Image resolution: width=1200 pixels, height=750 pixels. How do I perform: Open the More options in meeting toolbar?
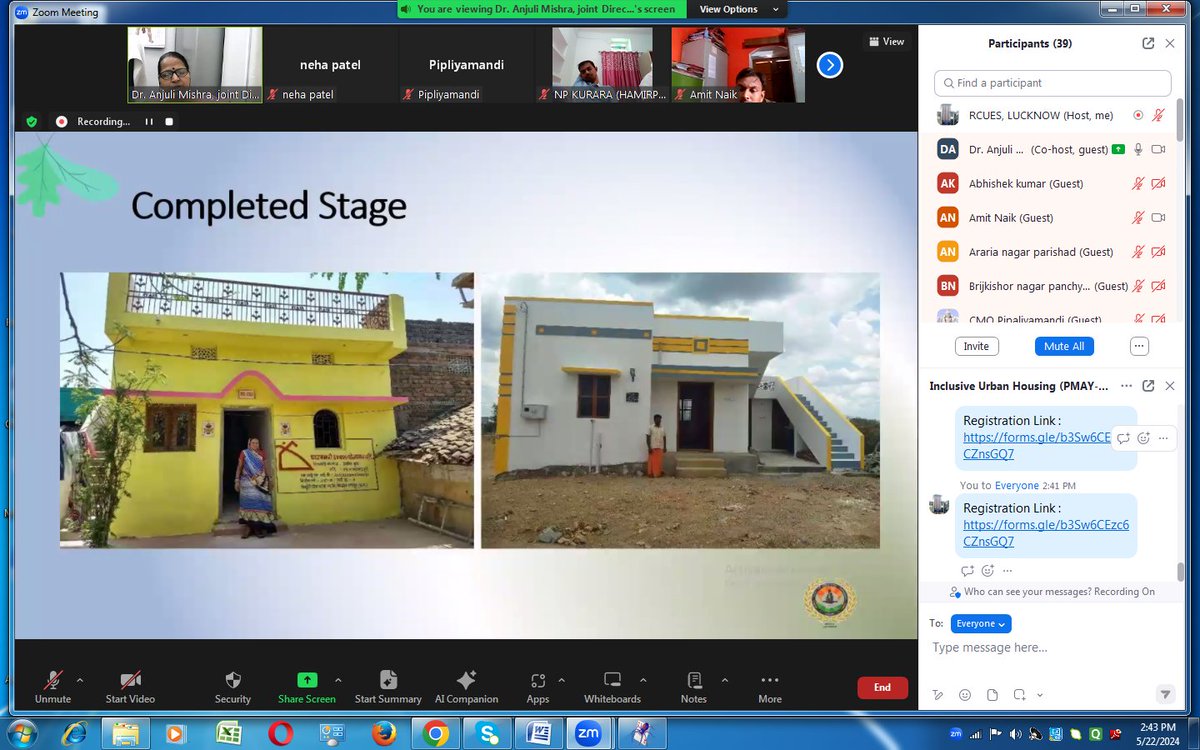[x=769, y=680]
